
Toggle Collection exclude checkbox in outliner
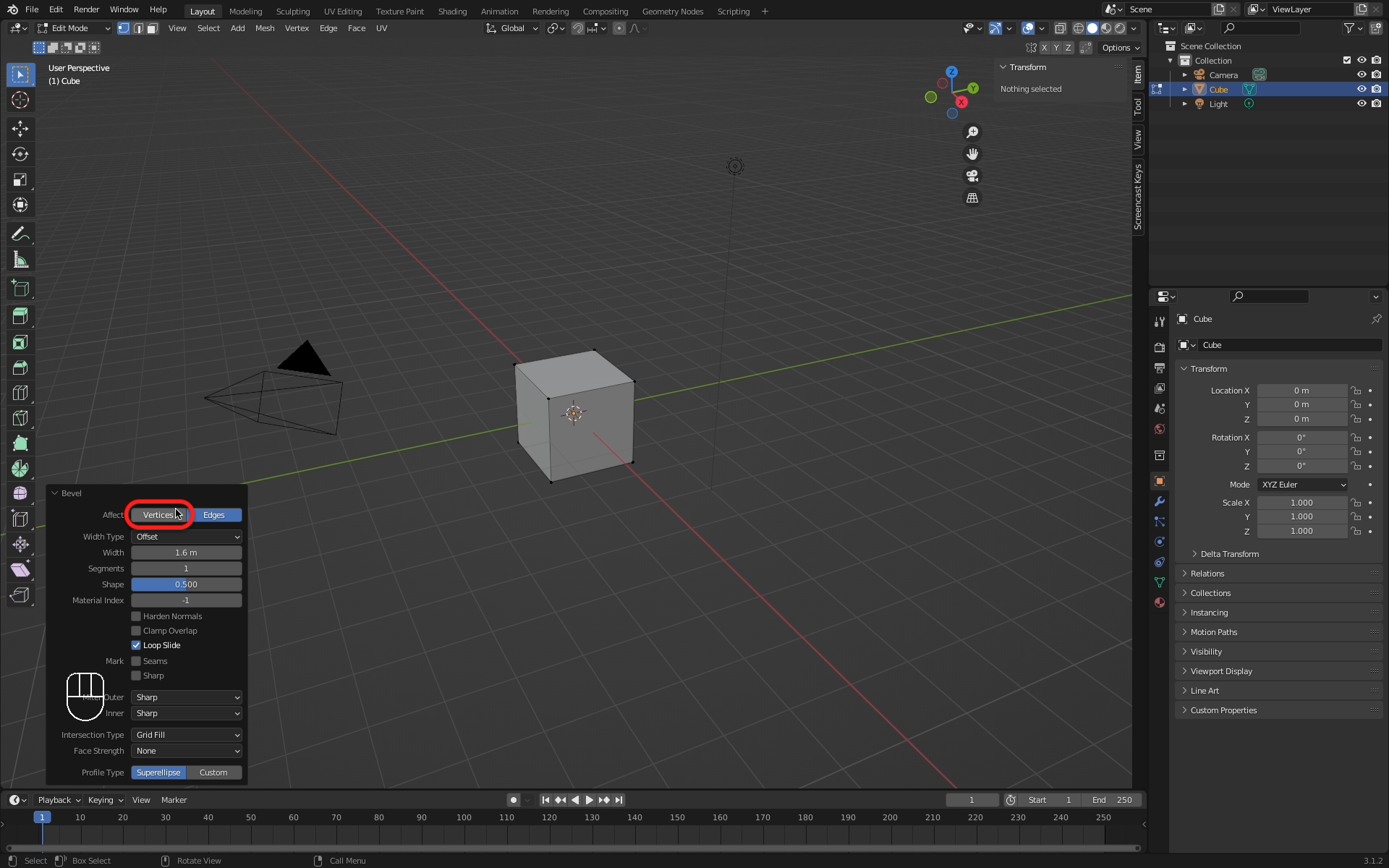click(1346, 60)
